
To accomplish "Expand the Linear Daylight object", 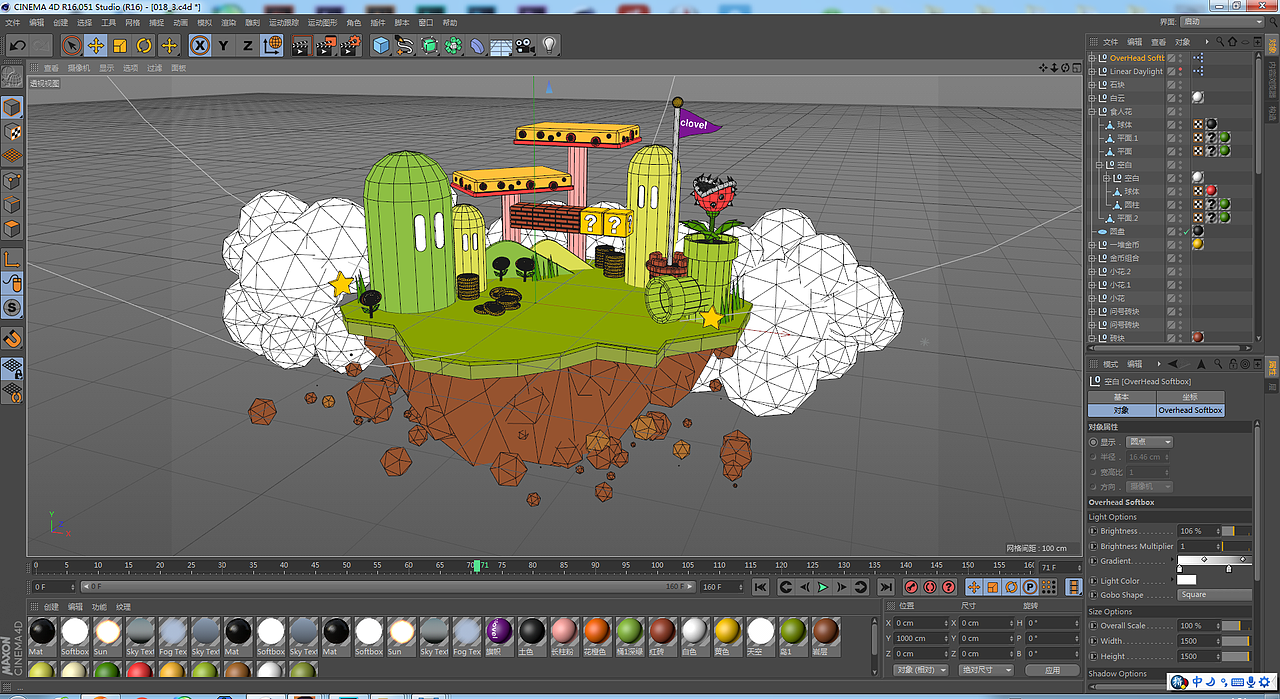I will pos(1092,71).
